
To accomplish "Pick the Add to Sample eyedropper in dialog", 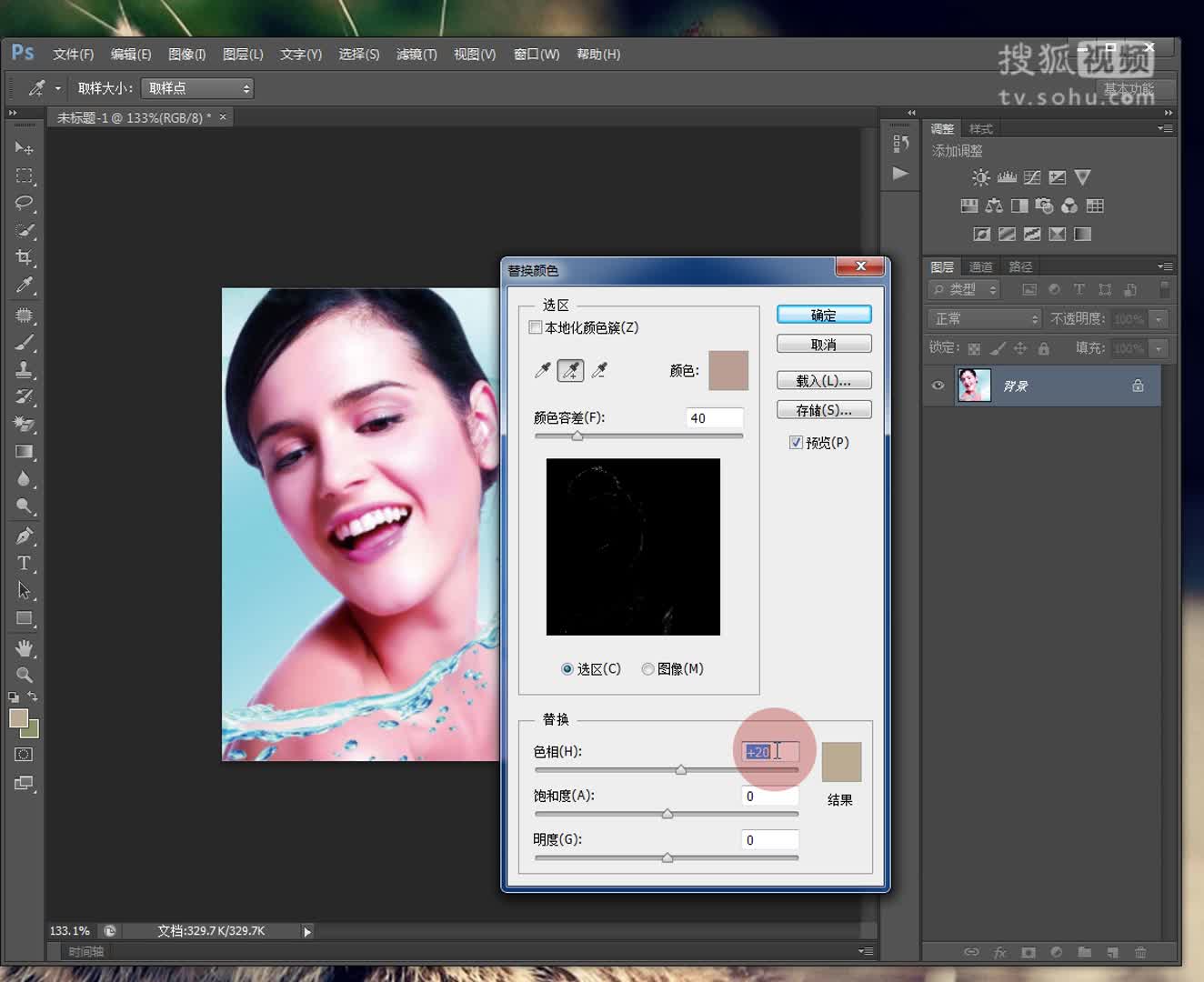I will point(571,370).
